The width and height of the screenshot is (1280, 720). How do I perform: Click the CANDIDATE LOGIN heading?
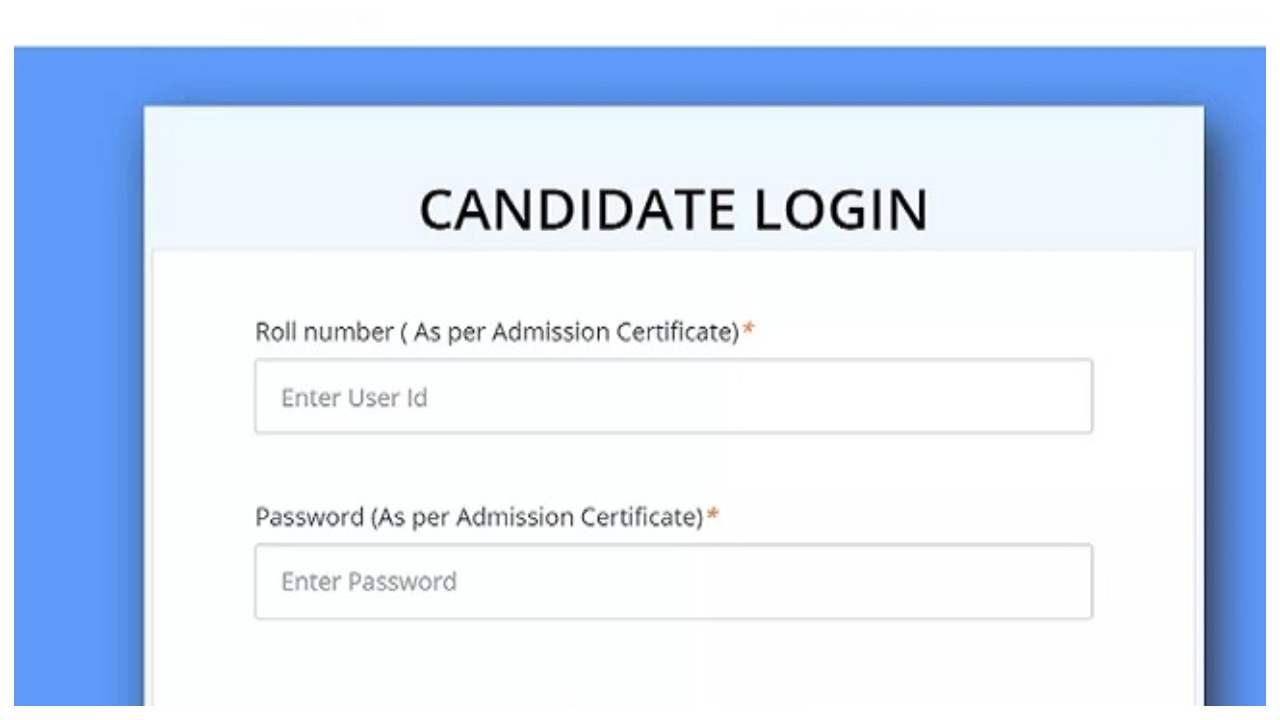tap(673, 210)
